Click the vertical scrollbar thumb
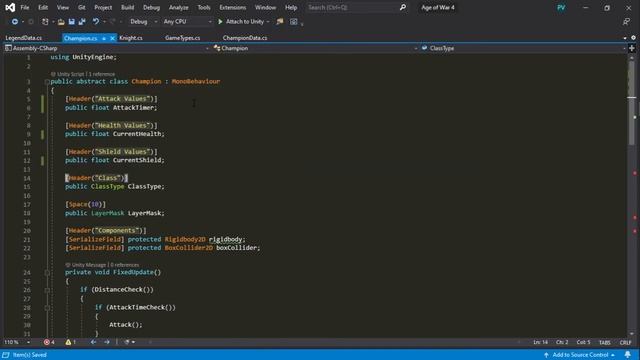 tap(632, 104)
